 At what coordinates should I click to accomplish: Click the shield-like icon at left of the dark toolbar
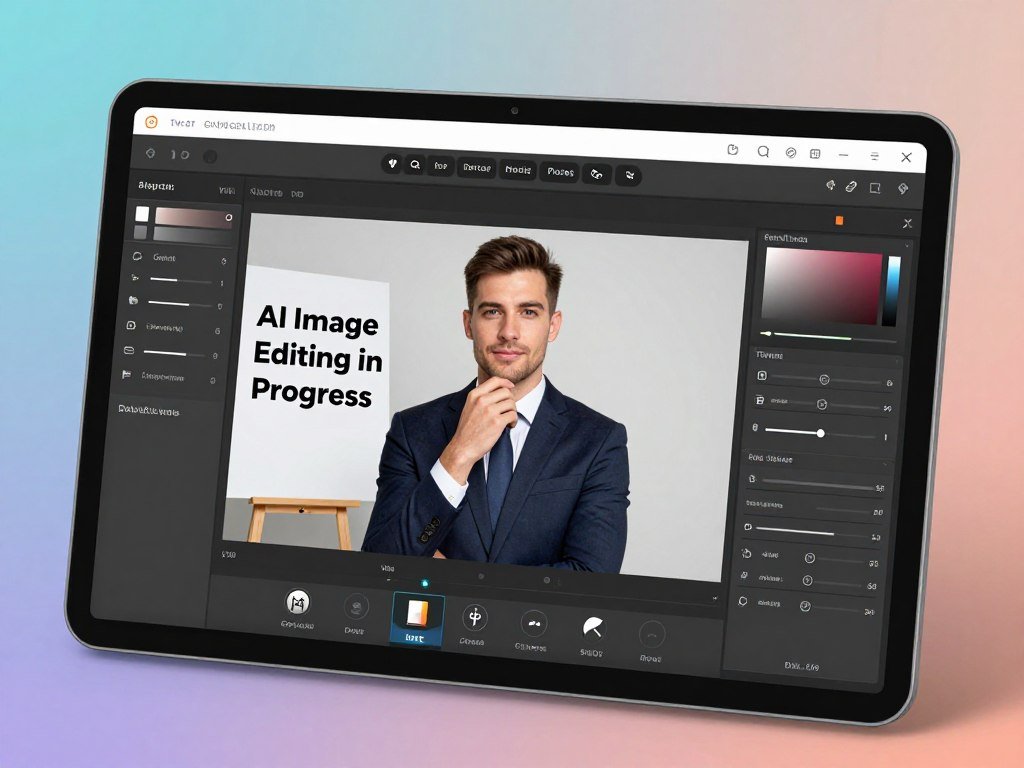[150, 153]
